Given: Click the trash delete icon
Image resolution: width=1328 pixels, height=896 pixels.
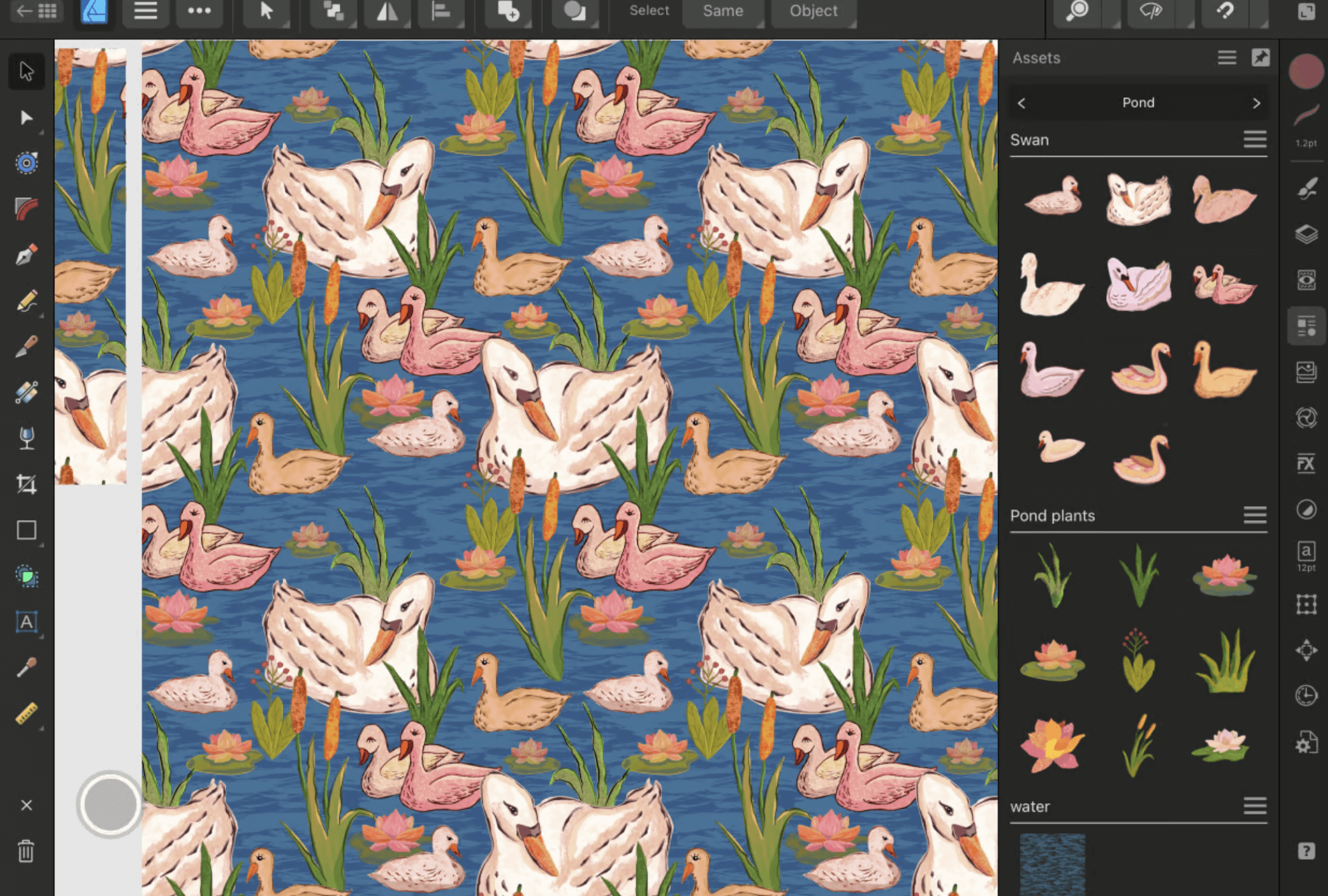Looking at the screenshot, I should pos(26,851).
